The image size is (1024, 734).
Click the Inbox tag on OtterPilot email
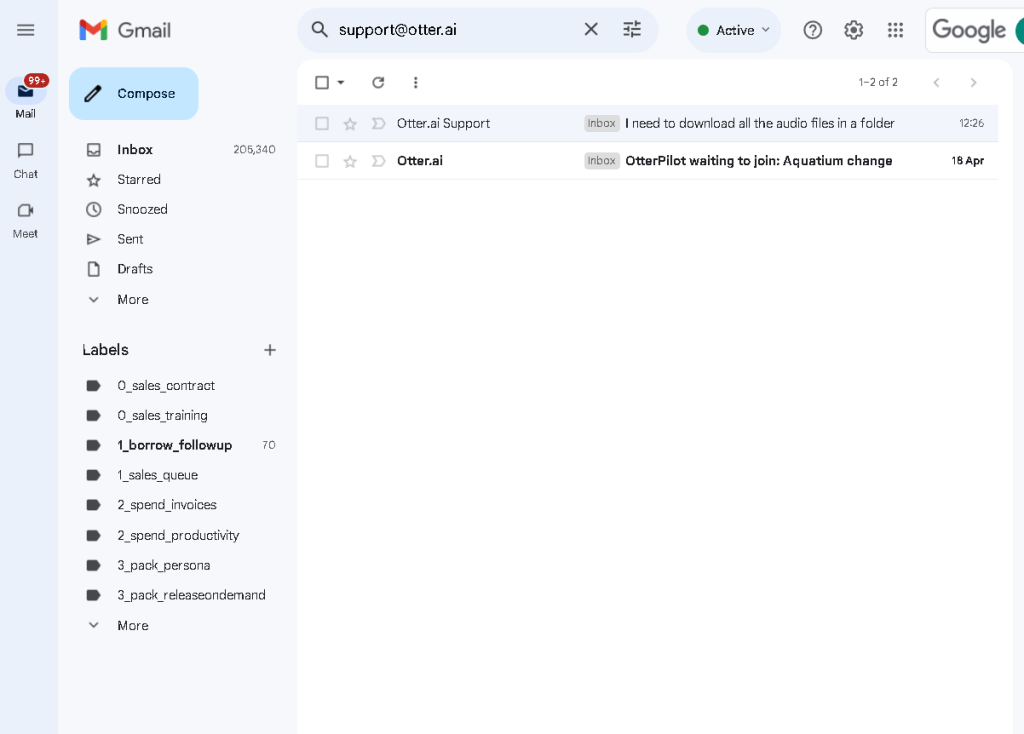(x=601, y=161)
